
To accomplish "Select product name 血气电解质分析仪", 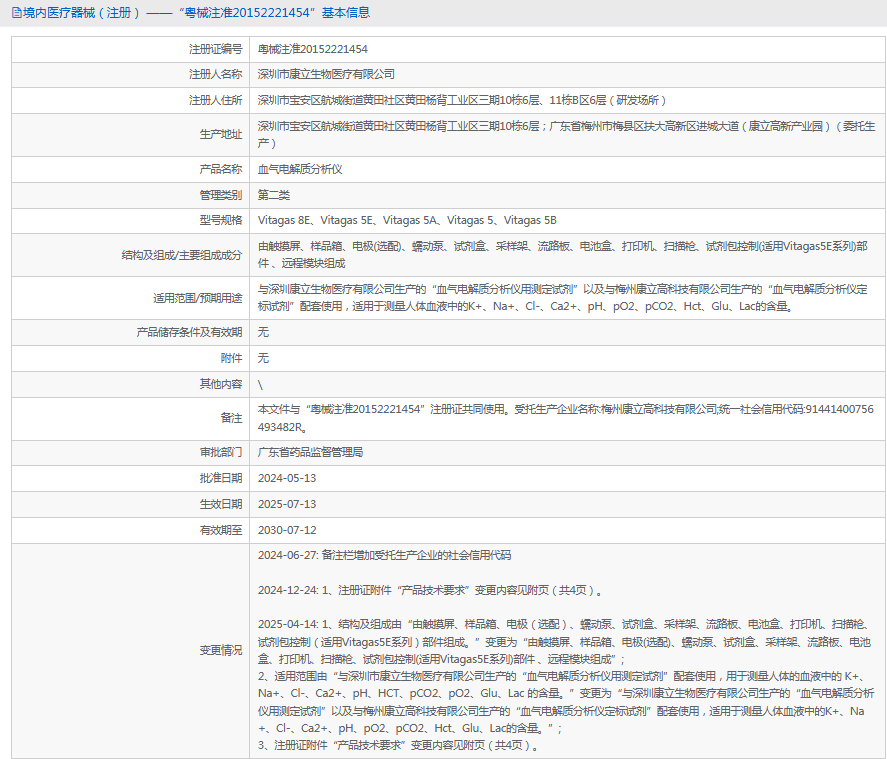I will [300, 169].
